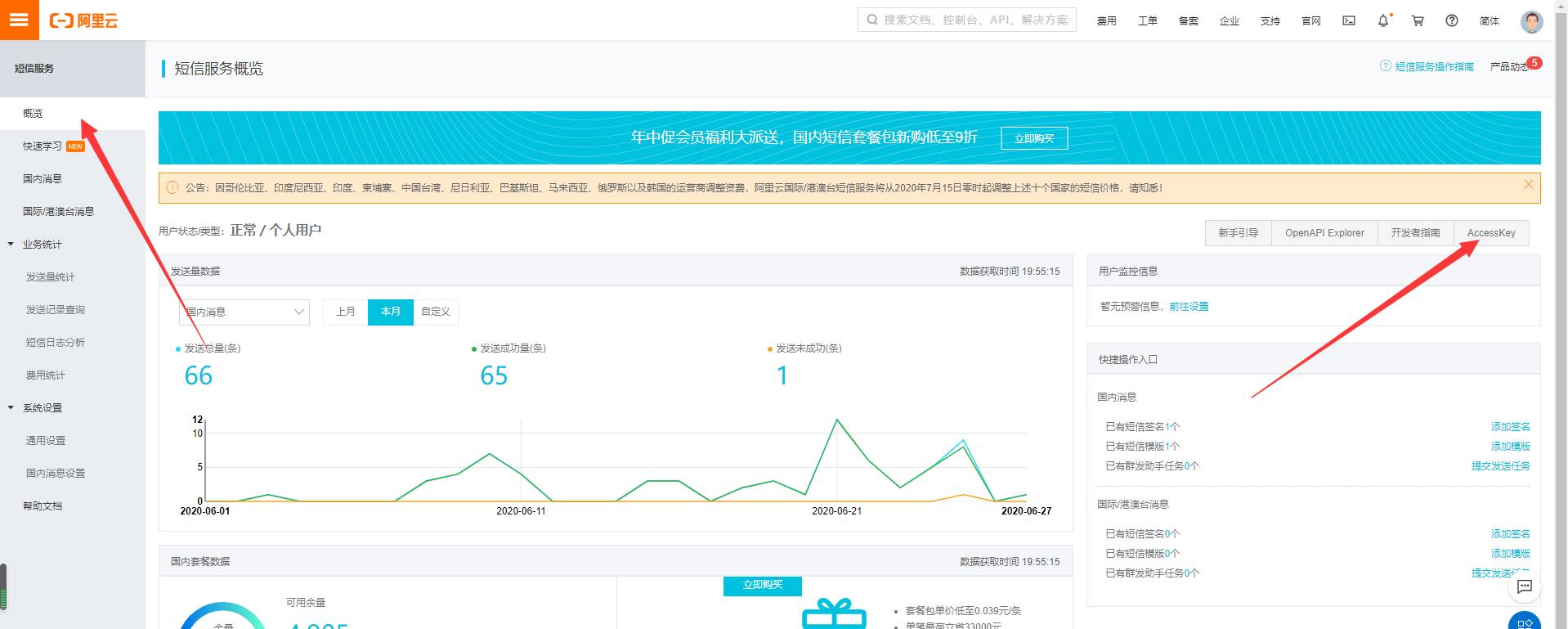
Task: Open the help question-mark icon
Action: tap(1452, 20)
